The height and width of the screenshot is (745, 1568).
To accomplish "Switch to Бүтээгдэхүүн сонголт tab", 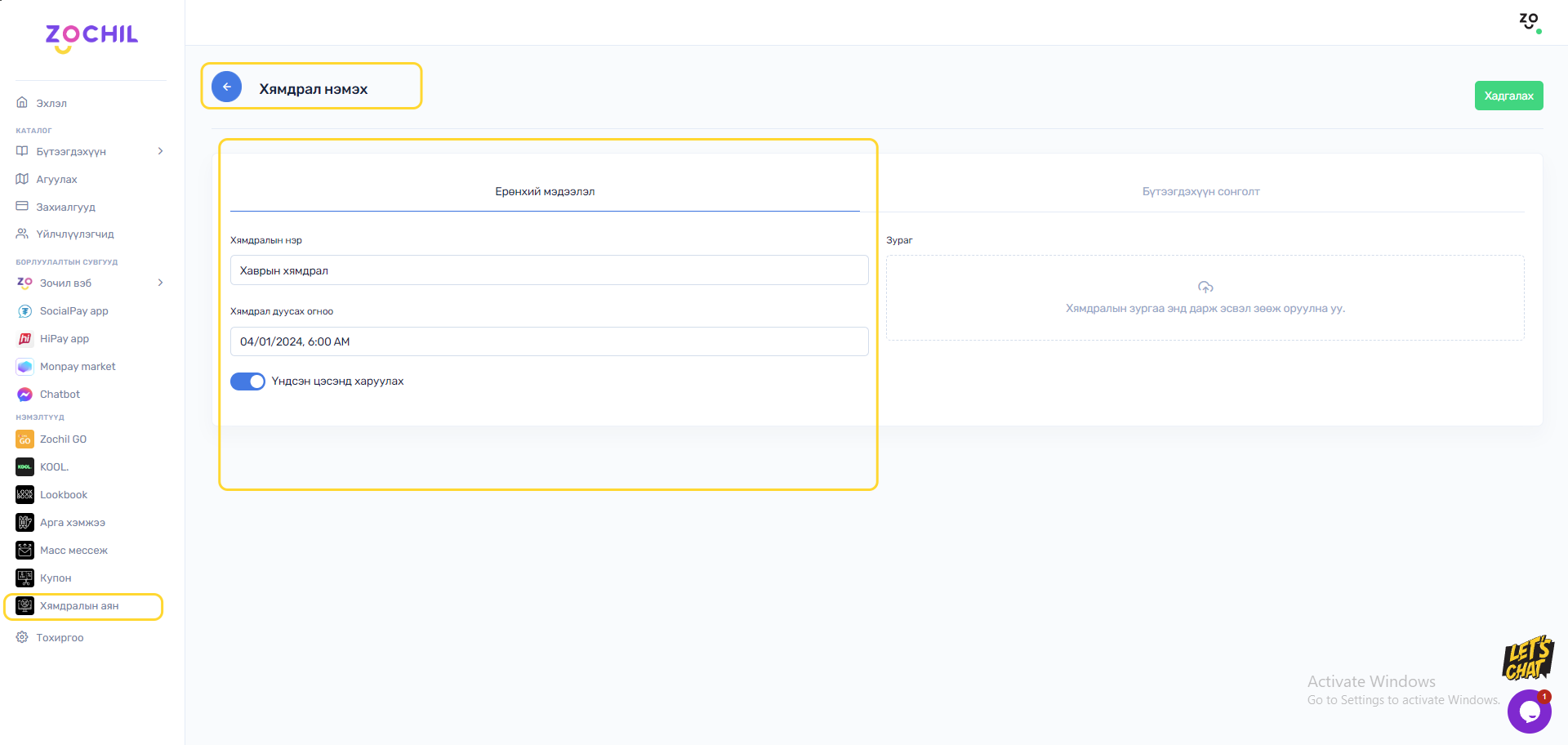I will pyautogui.click(x=1200, y=192).
